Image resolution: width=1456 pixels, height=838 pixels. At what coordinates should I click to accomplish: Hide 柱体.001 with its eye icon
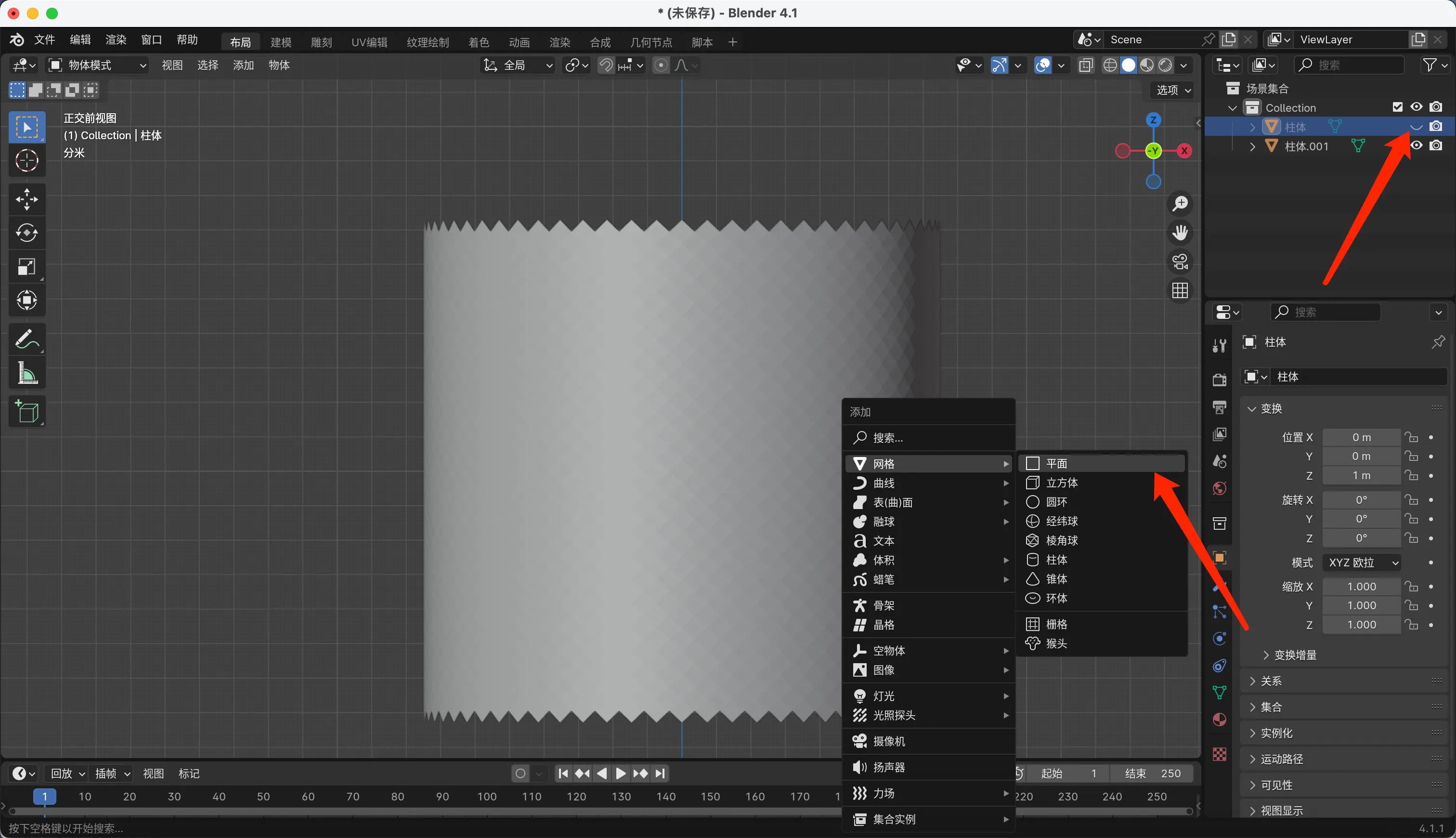1417,145
